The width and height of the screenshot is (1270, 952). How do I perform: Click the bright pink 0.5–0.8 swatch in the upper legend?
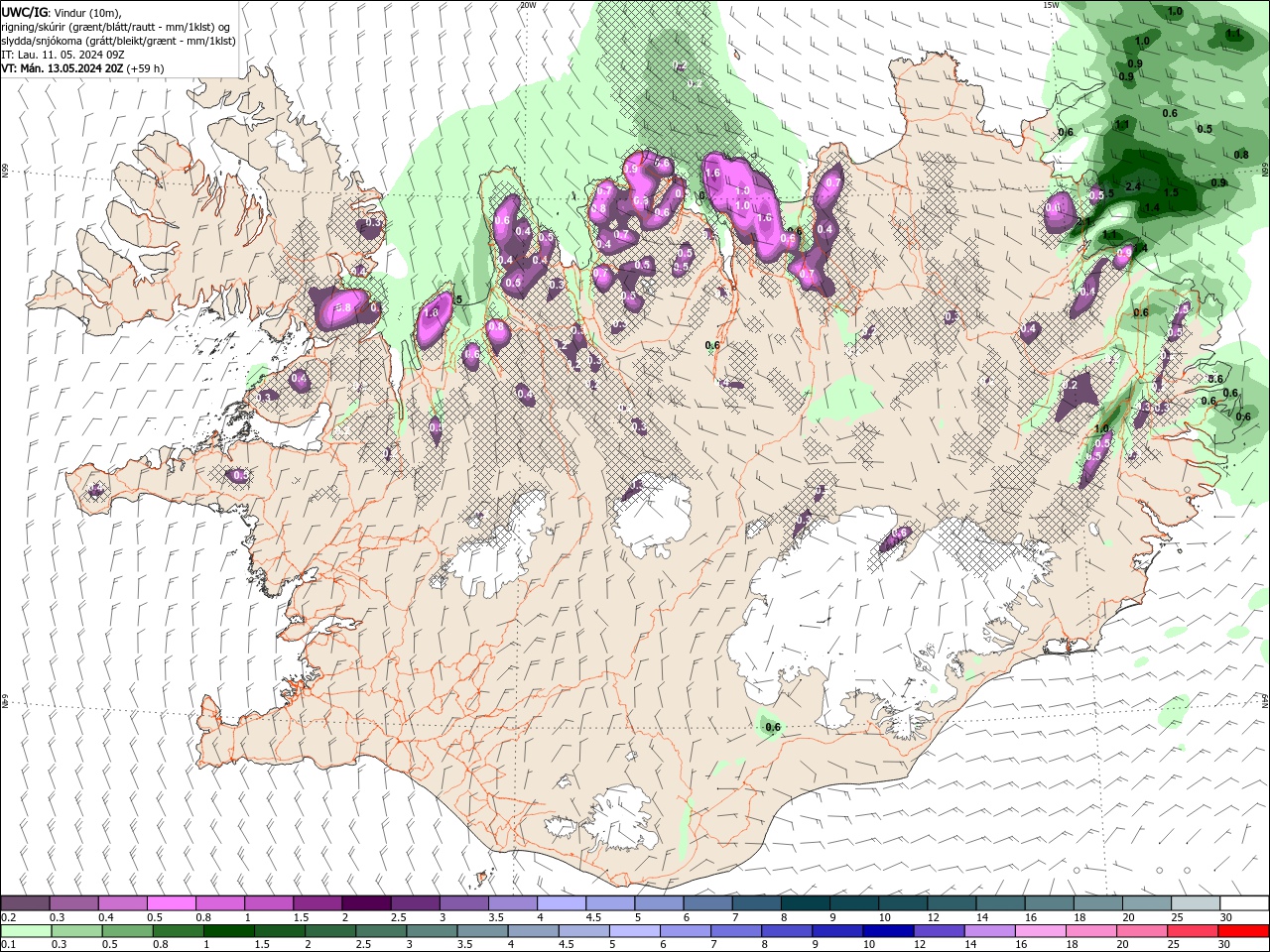click(171, 903)
